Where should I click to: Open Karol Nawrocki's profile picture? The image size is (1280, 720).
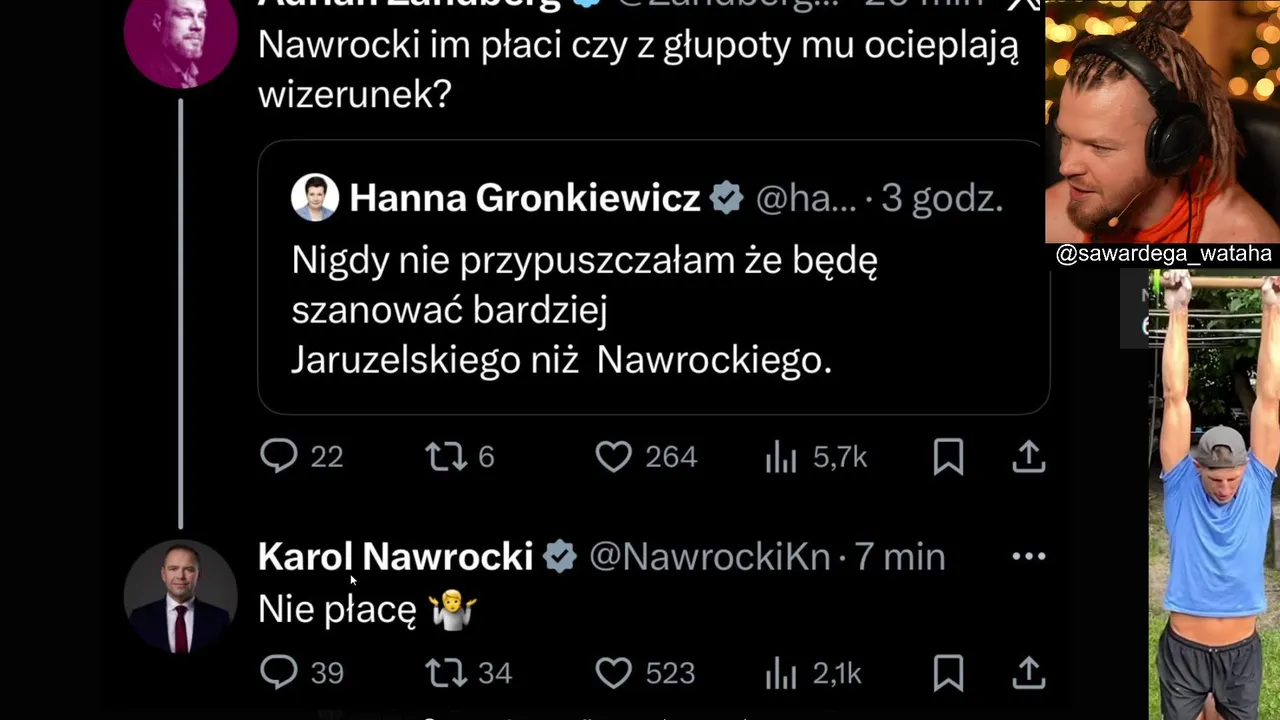coord(180,597)
